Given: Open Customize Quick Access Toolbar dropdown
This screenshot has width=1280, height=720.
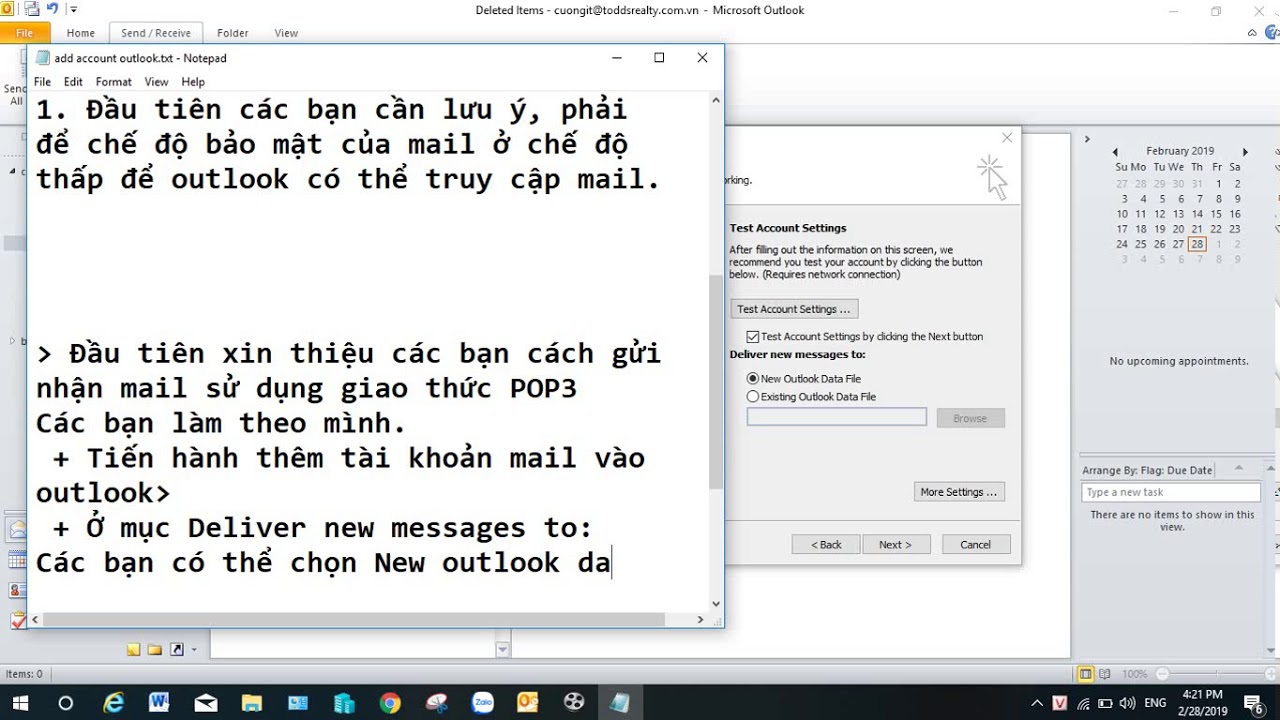Looking at the screenshot, I should 73,10.
